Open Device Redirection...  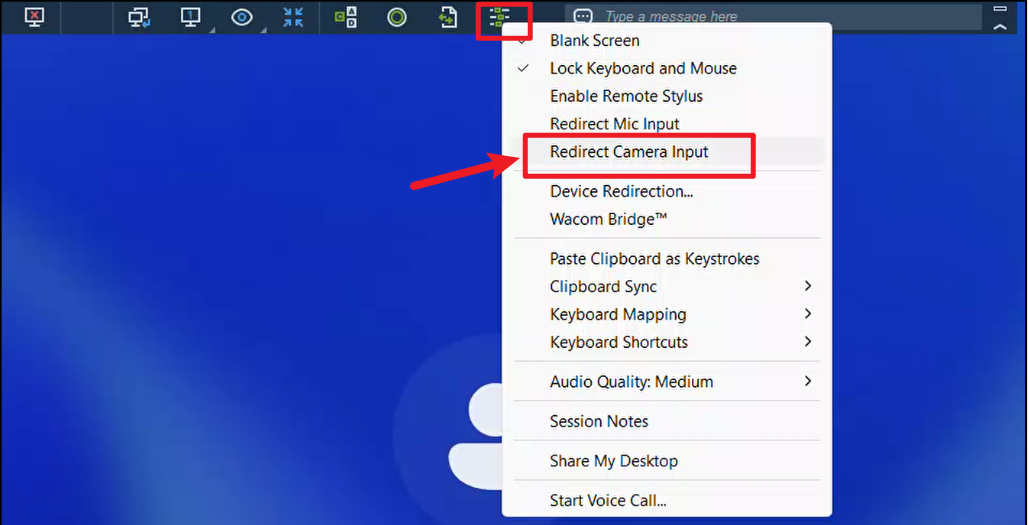pyautogui.click(x=667, y=192)
